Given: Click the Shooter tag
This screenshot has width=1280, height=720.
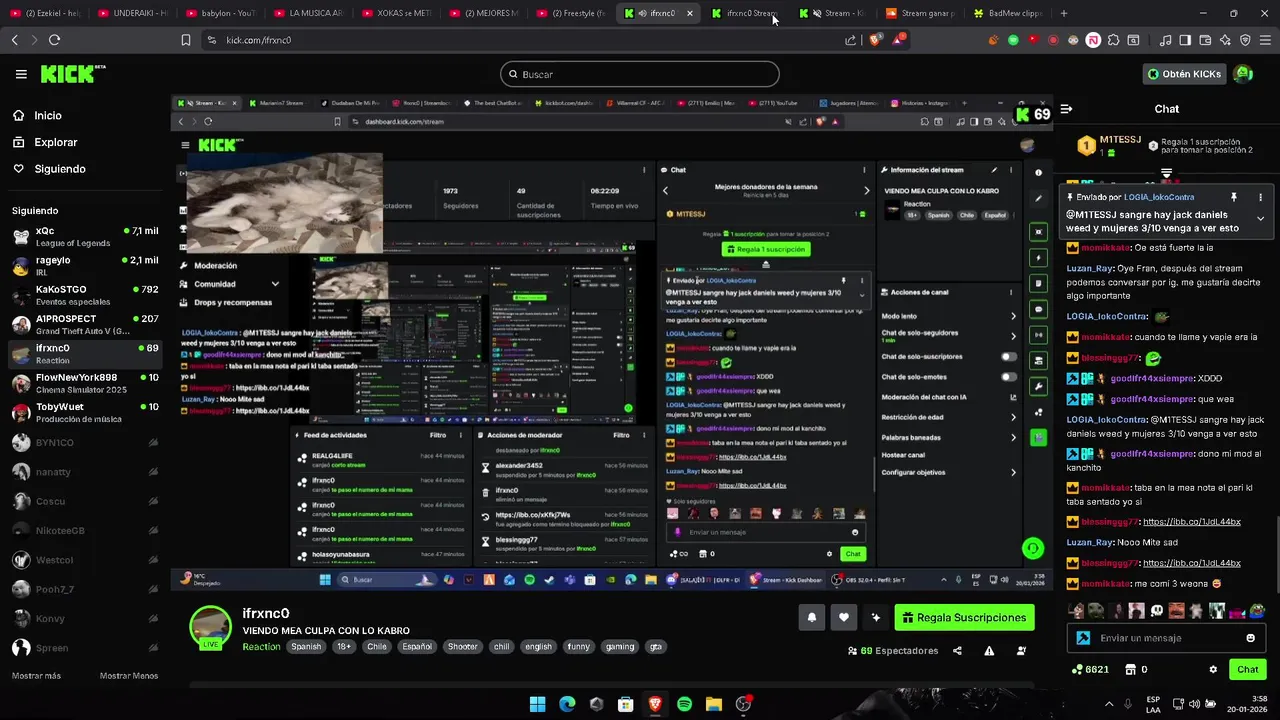Looking at the screenshot, I should pyautogui.click(x=462, y=647).
